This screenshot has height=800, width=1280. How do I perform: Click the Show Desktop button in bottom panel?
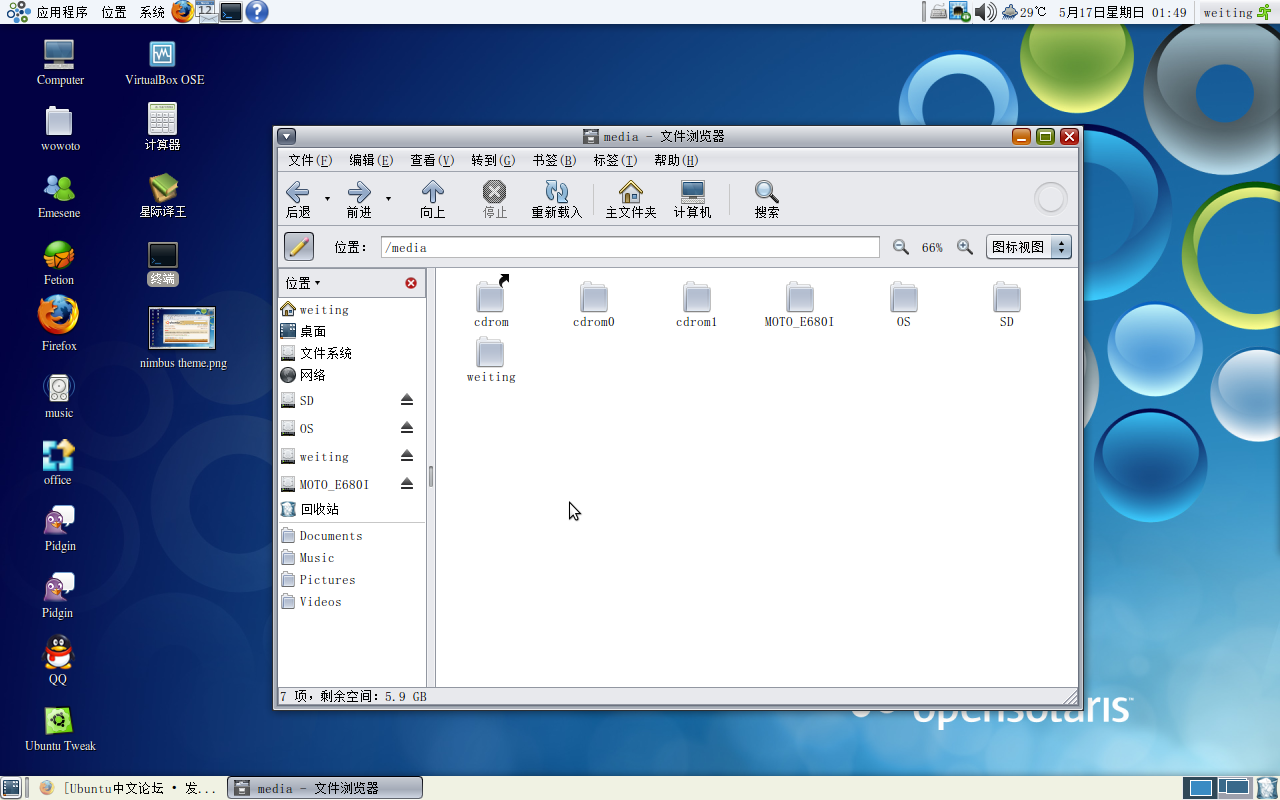tap(11, 788)
